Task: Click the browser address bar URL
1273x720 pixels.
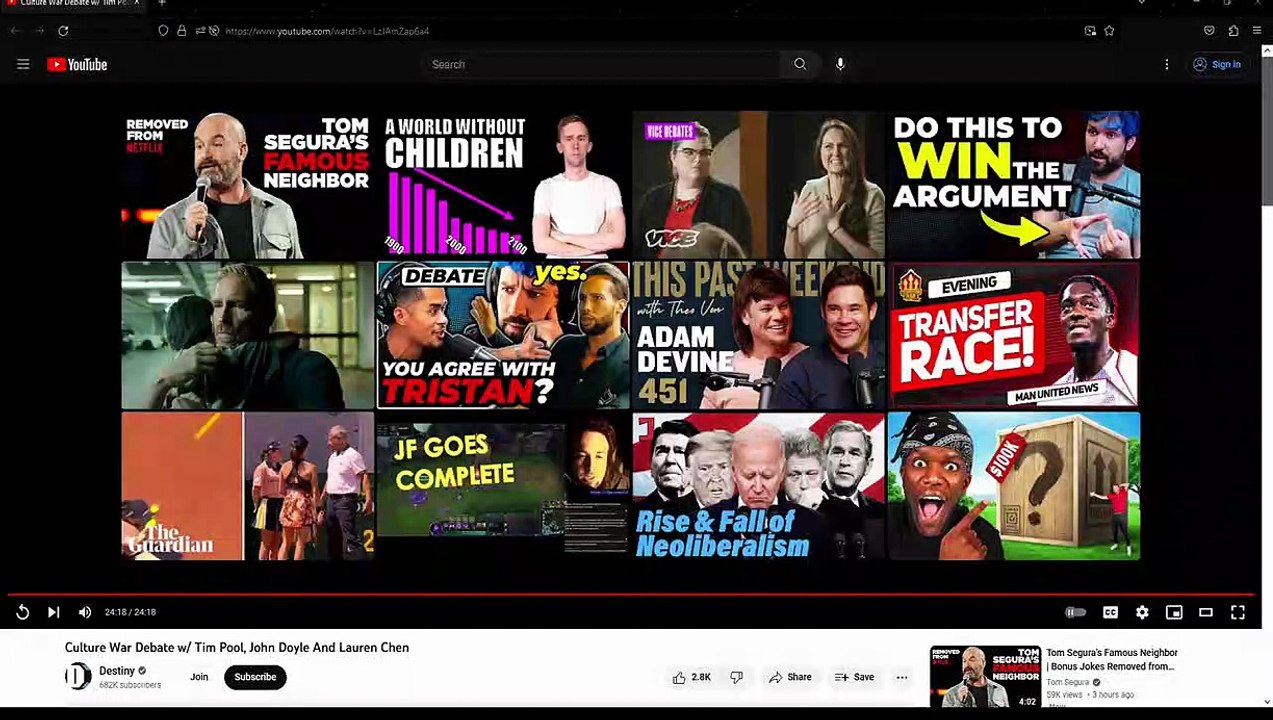Action: point(327,31)
